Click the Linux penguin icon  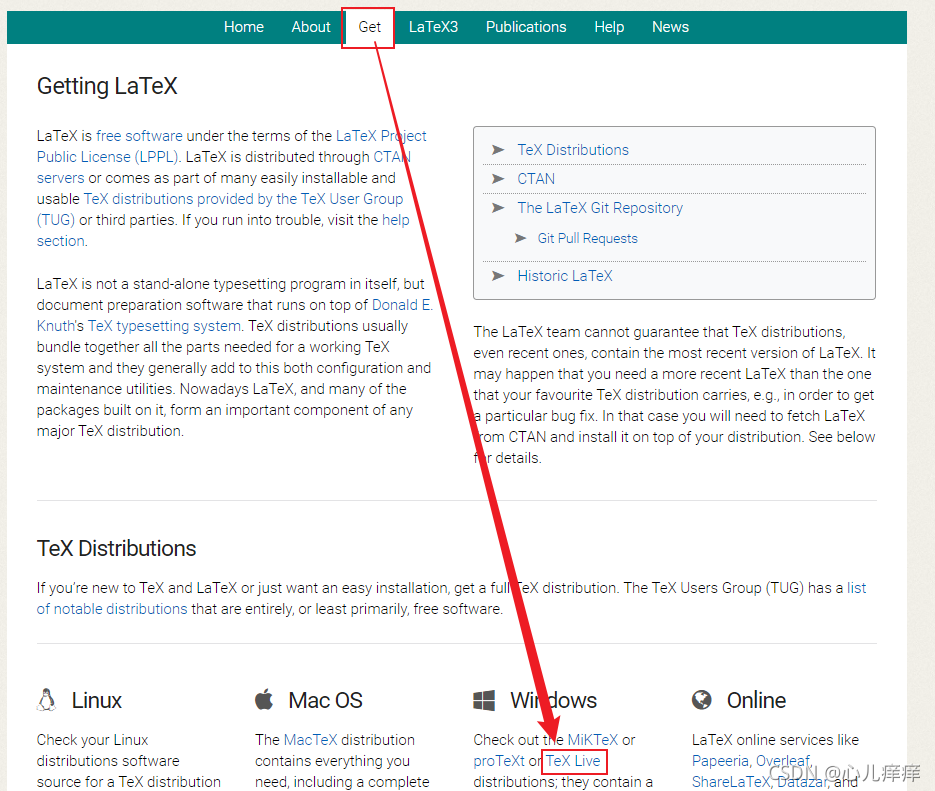click(x=47, y=700)
